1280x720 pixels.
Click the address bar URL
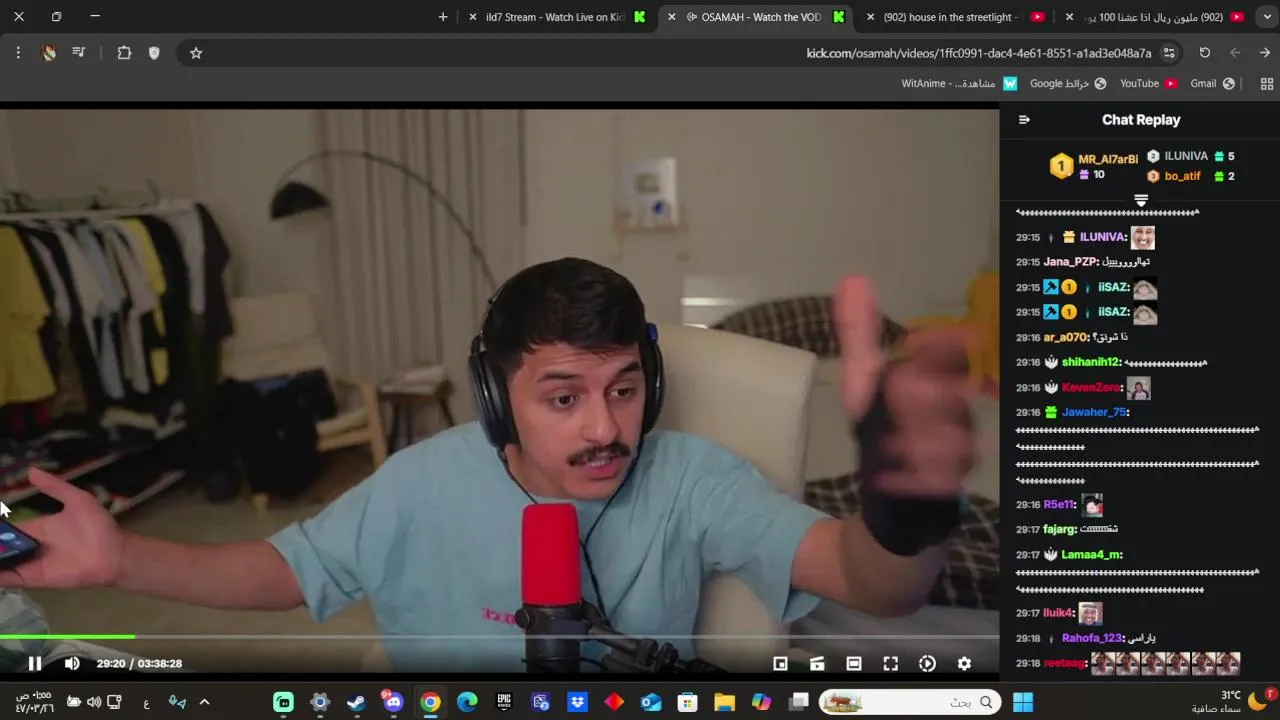point(979,53)
